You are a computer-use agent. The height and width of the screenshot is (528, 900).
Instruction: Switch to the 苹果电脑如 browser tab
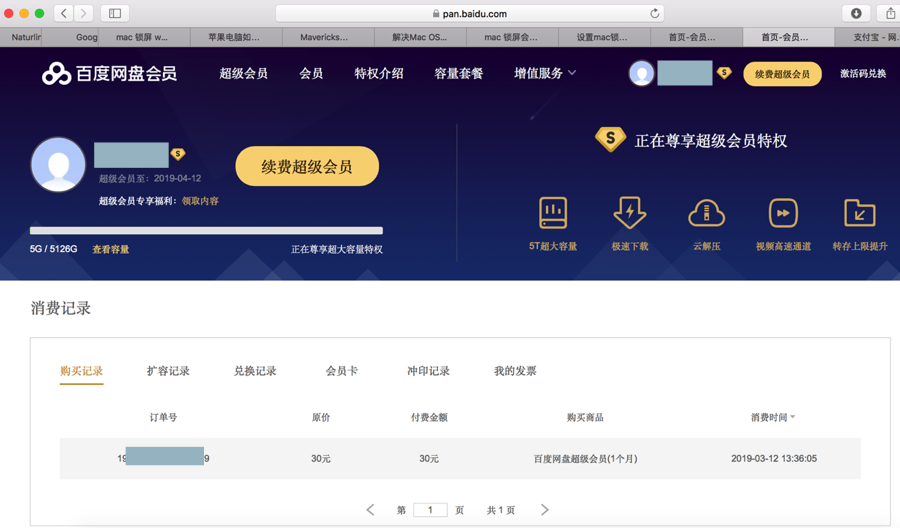pos(236,37)
